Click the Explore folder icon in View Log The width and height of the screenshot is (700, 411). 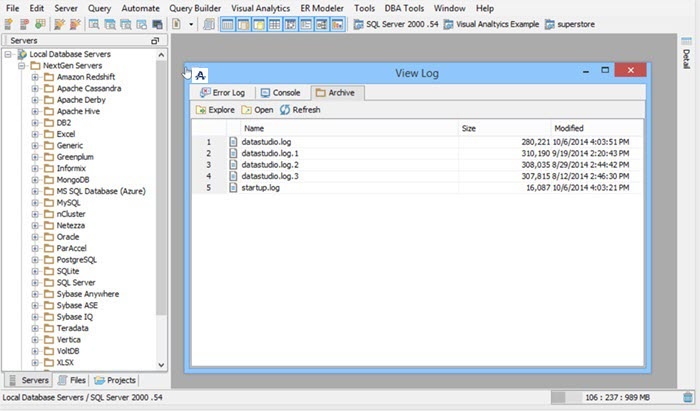(x=201, y=110)
